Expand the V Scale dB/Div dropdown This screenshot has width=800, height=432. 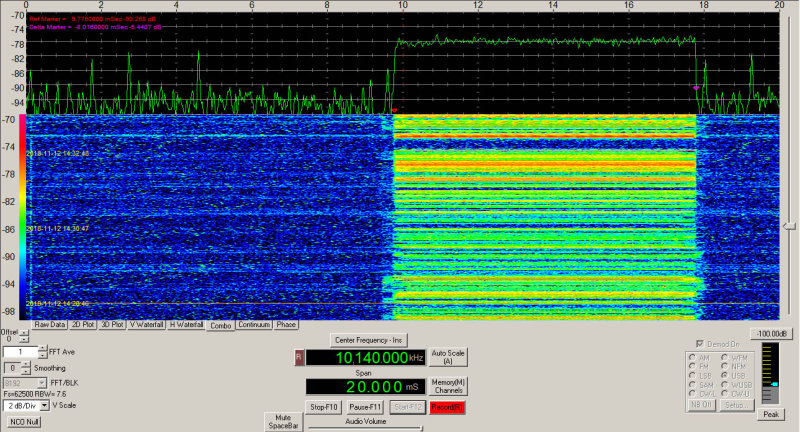(x=44, y=405)
